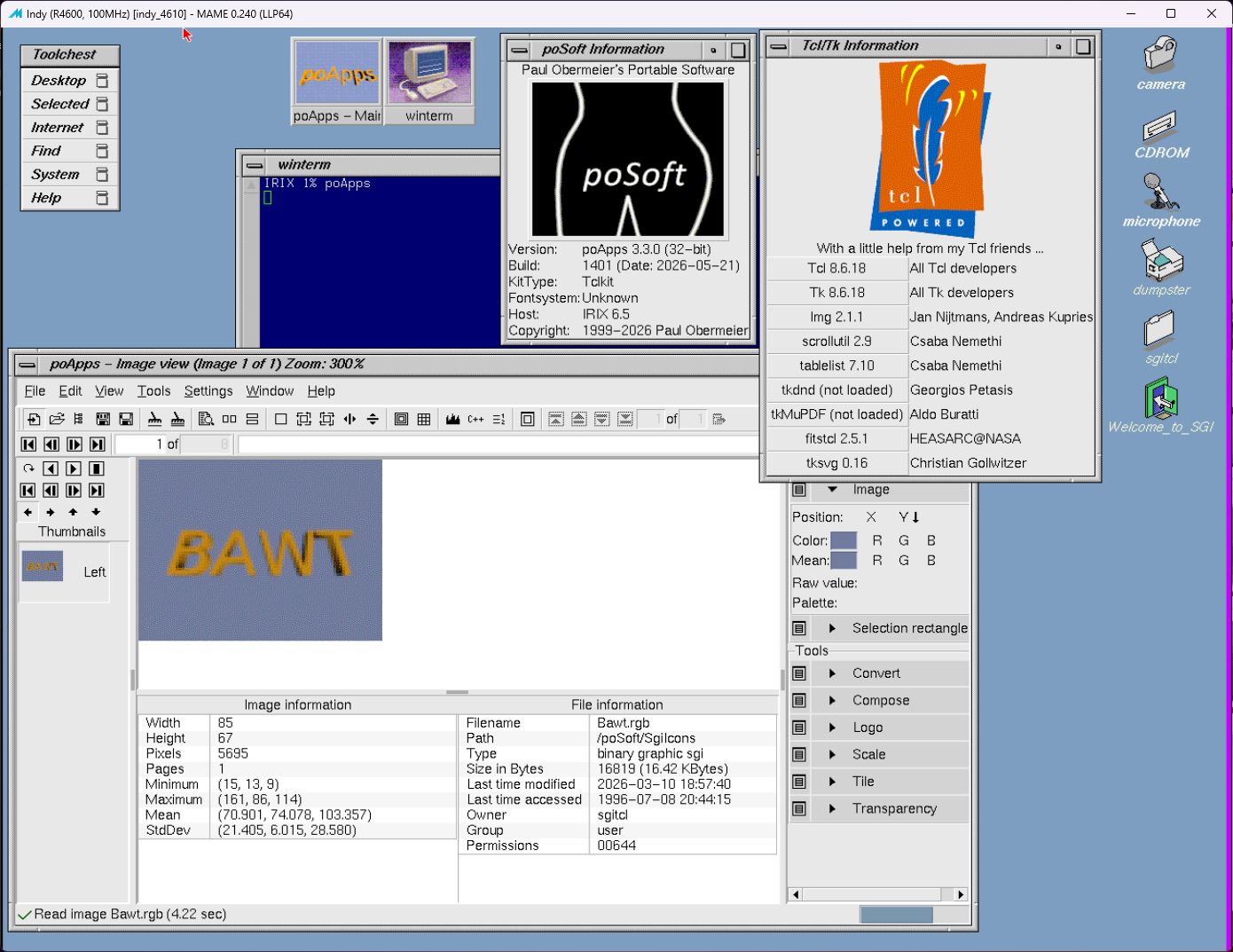Click the minimized winterm monitor icon
Screen dimensions: 1233x952
point(429,81)
